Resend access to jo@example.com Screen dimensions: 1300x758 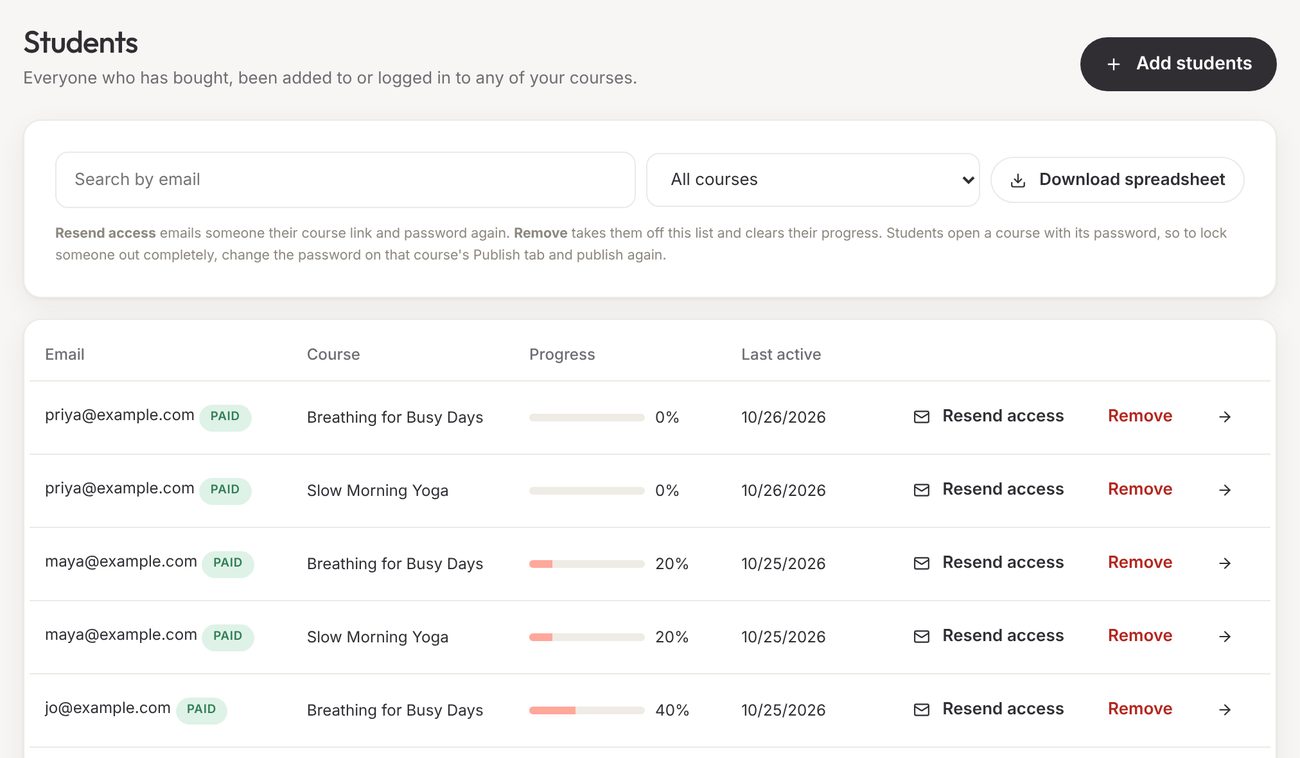coord(989,708)
